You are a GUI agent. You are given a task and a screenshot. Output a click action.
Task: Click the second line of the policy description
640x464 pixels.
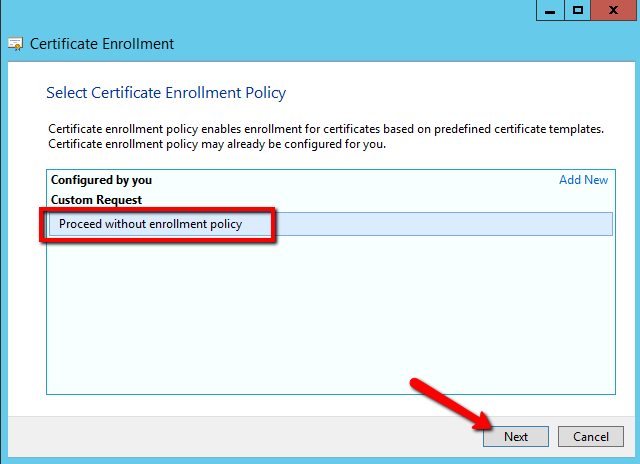pyautogui.click(x=216, y=144)
